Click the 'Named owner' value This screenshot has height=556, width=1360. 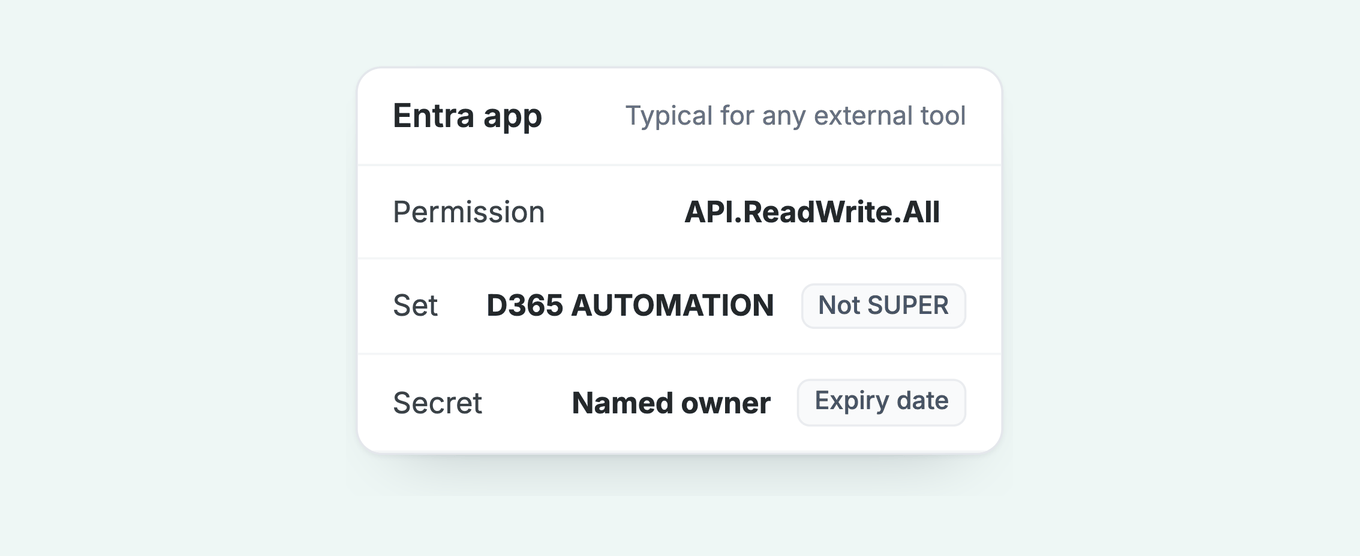(x=671, y=403)
